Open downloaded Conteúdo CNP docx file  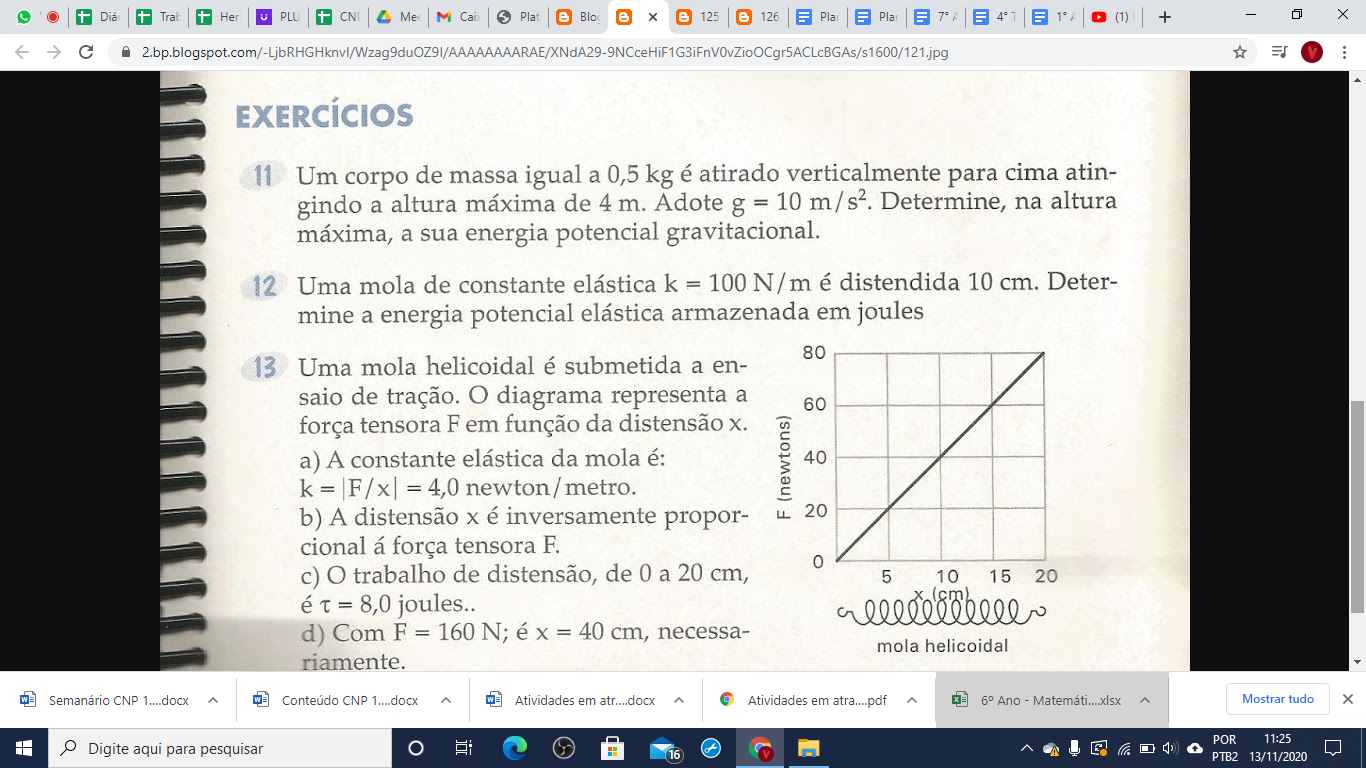pyautogui.click(x=338, y=700)
